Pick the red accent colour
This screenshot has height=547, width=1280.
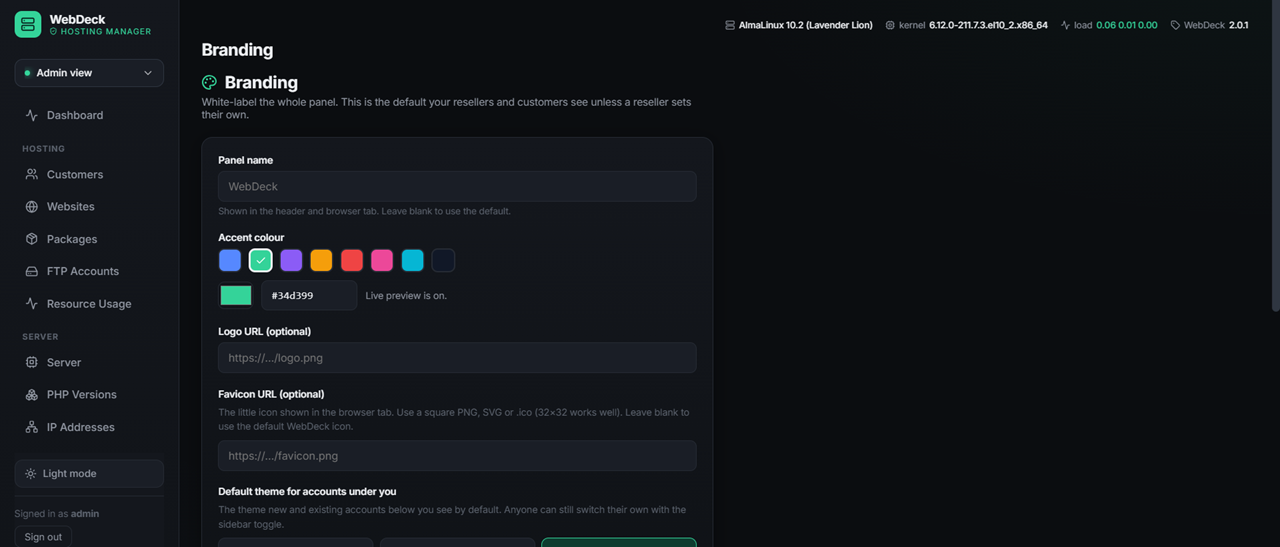coord(352,260)
